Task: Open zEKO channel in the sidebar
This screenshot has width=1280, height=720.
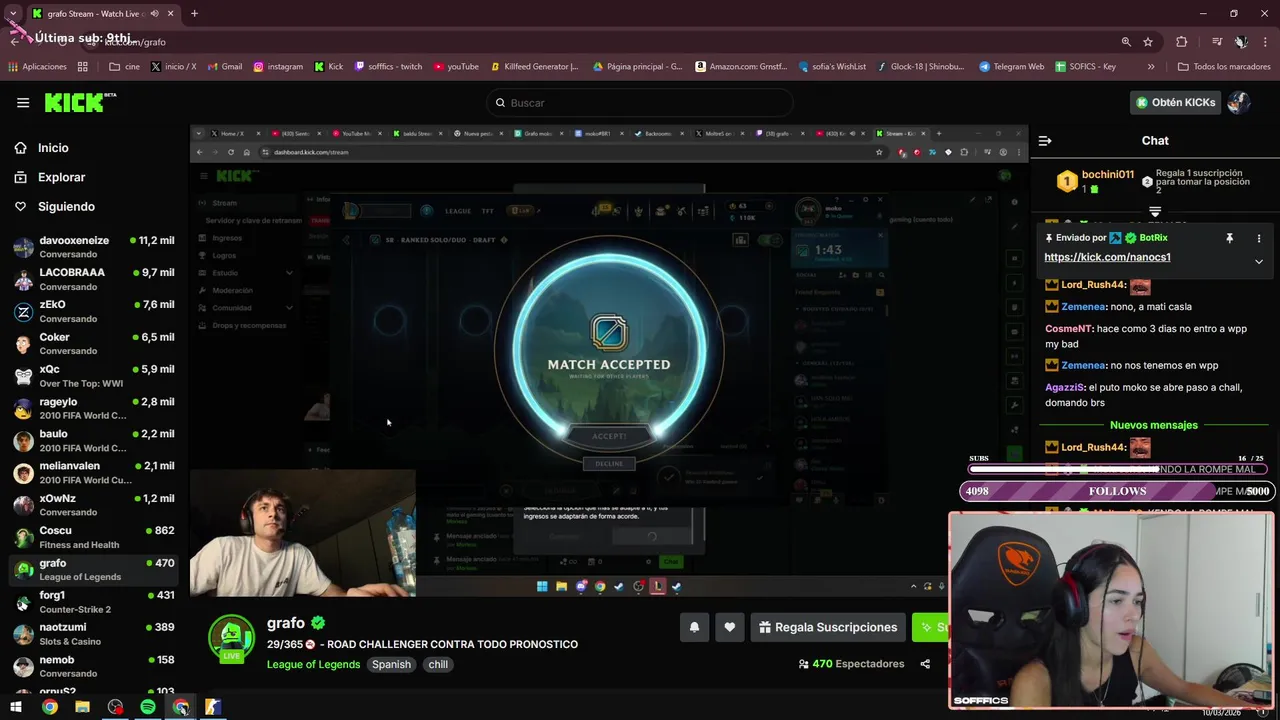Action: (x=94, y=311)
